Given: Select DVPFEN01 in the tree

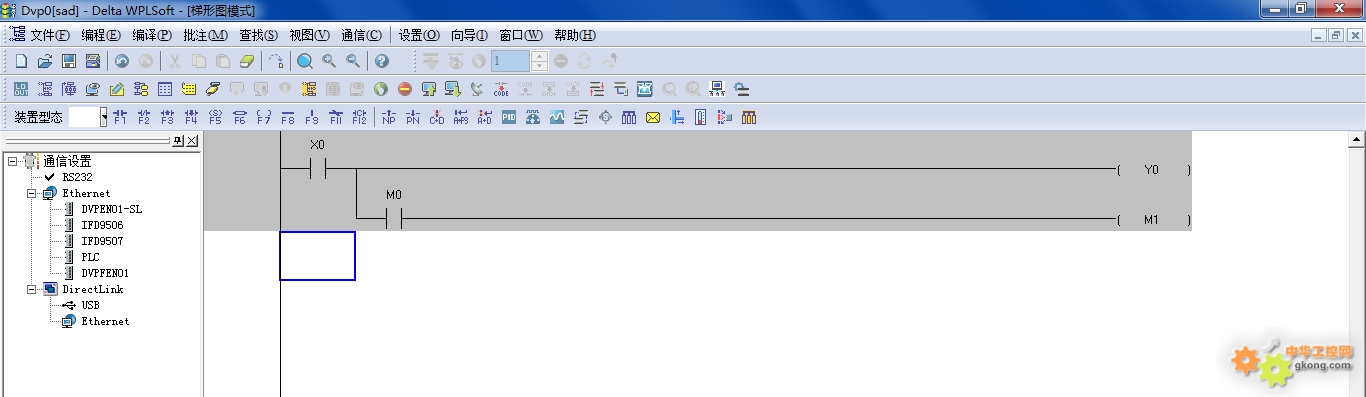Looking at the screenshot, I should [x=105, y=273].
